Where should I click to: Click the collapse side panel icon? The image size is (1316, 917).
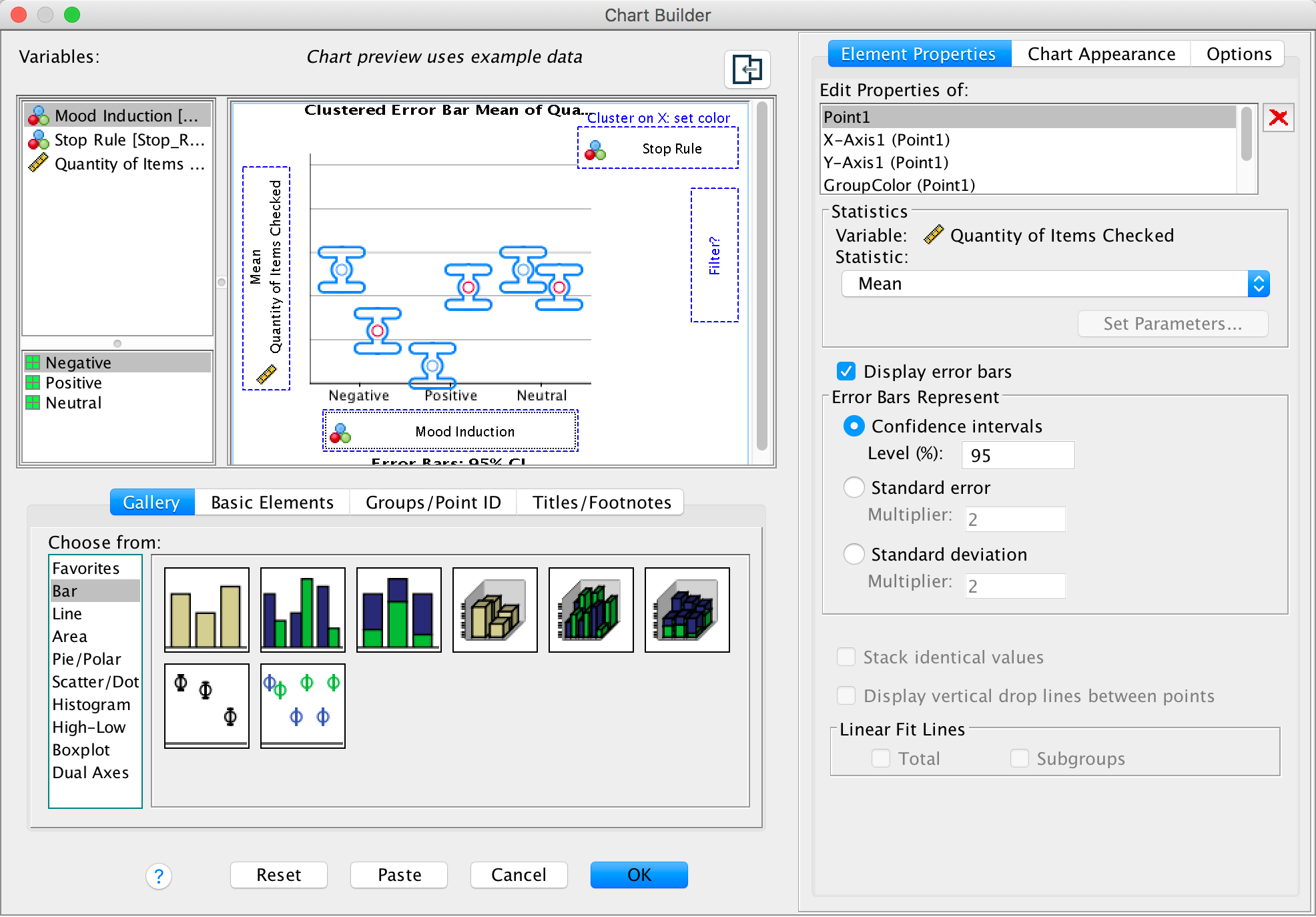tap(747, 69)
